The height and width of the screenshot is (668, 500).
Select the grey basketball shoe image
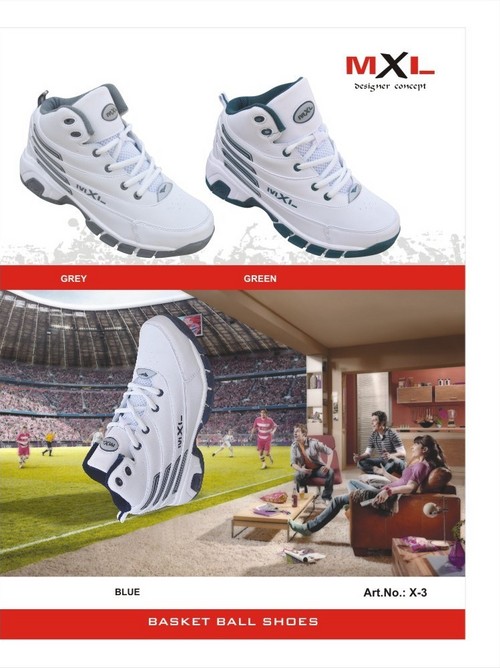pos(116,170)
